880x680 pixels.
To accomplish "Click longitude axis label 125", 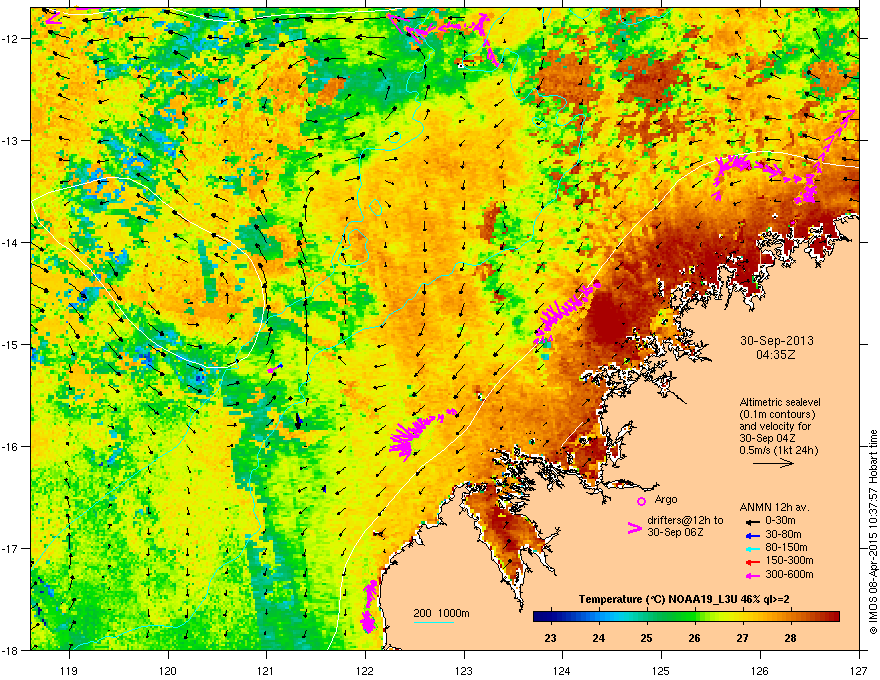I will 661,670.
